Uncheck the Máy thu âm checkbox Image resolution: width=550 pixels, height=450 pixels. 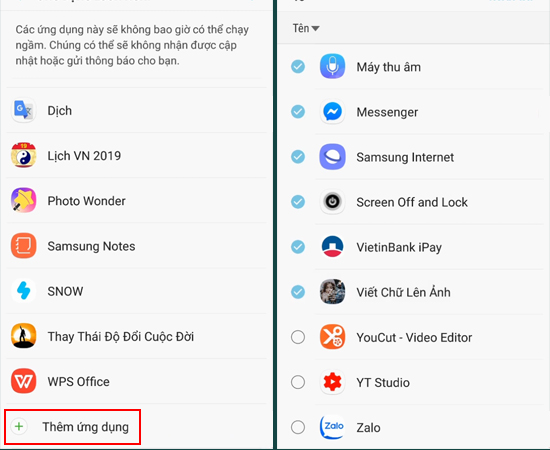[x=298, y=66]
